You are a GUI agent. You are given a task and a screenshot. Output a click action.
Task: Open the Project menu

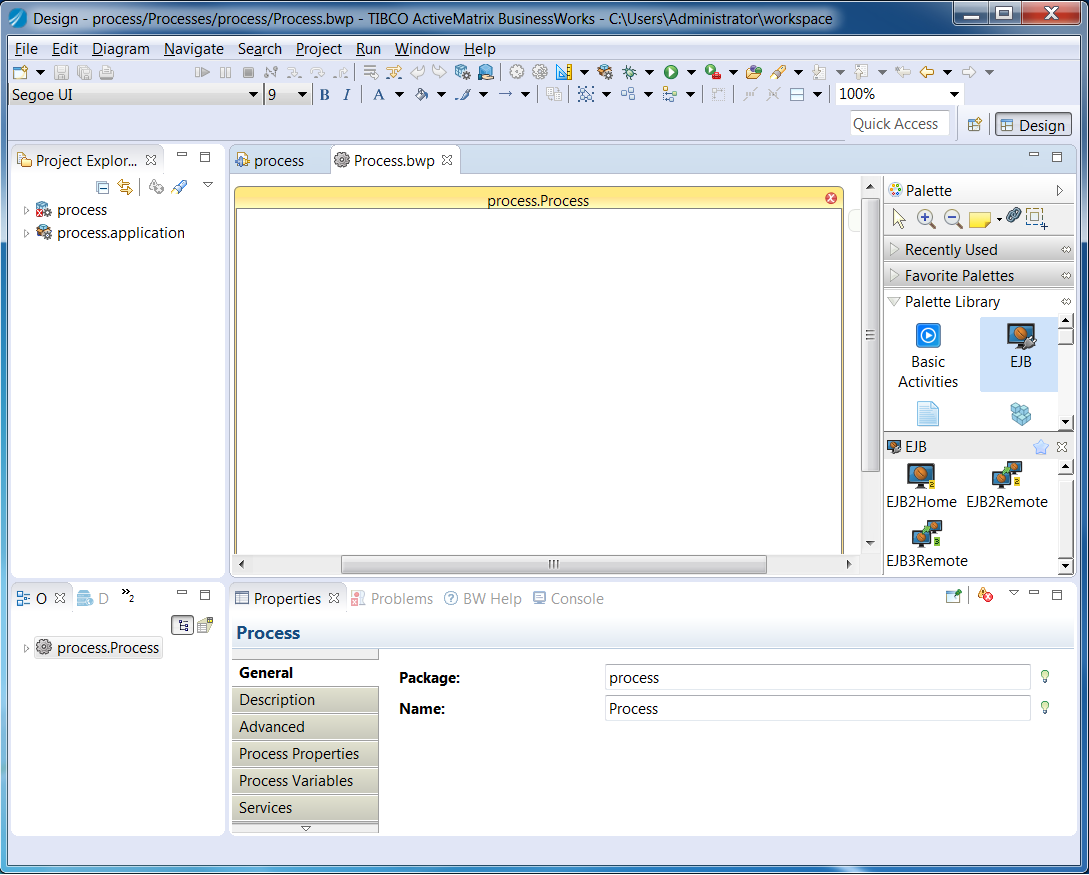tap(319, 49)
